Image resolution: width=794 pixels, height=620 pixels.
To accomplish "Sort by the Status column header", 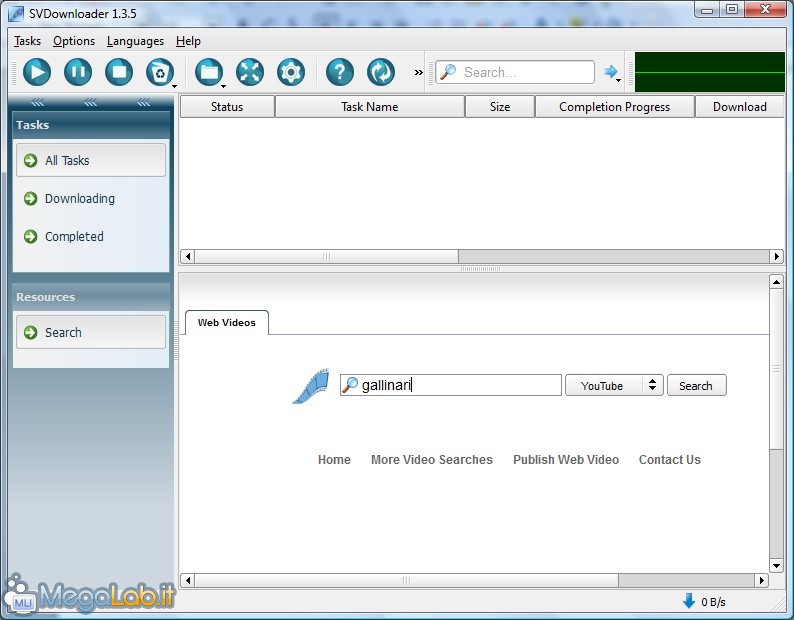I will [x=227, y=107].
